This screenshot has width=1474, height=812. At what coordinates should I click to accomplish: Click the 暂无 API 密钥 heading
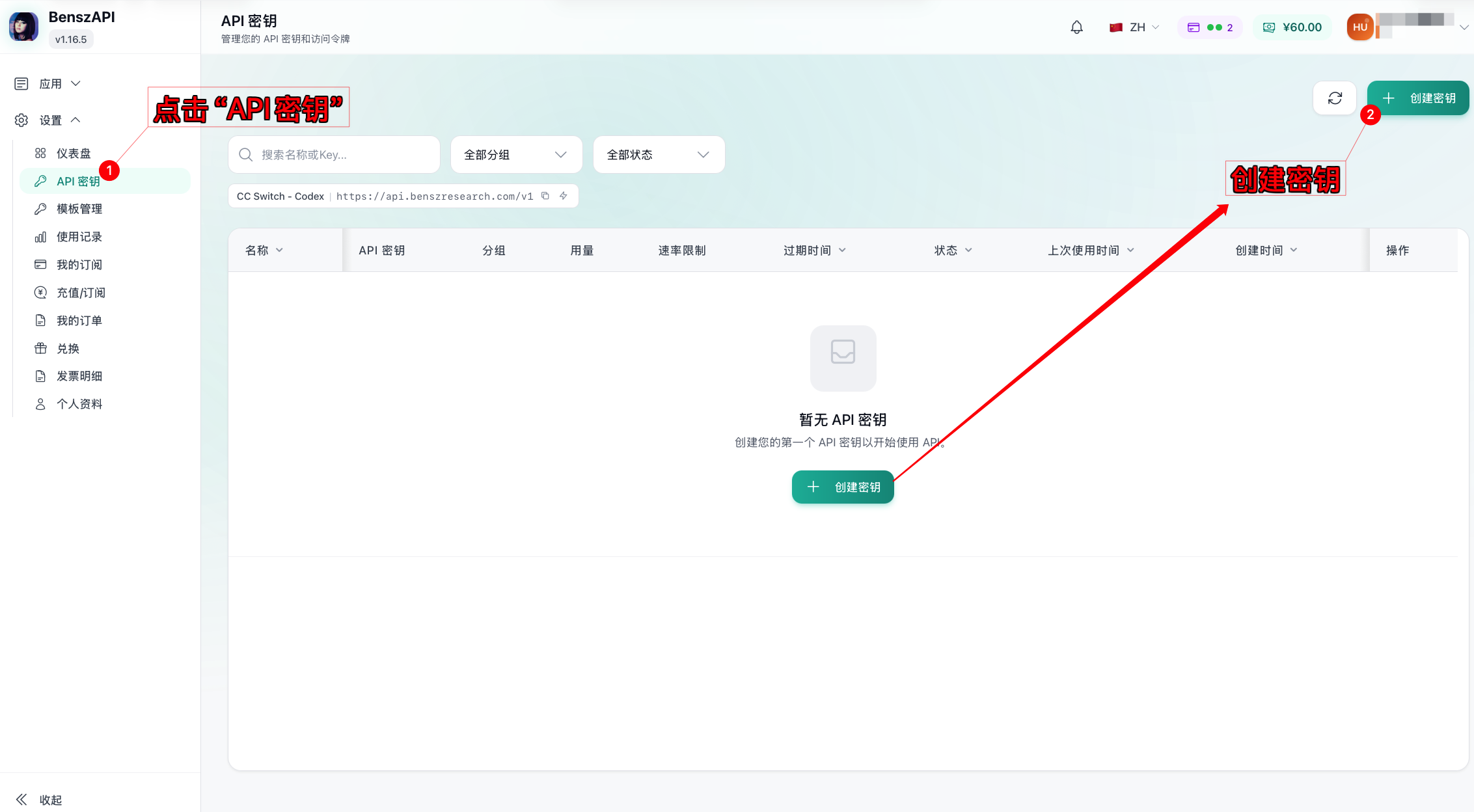(843, 420)
